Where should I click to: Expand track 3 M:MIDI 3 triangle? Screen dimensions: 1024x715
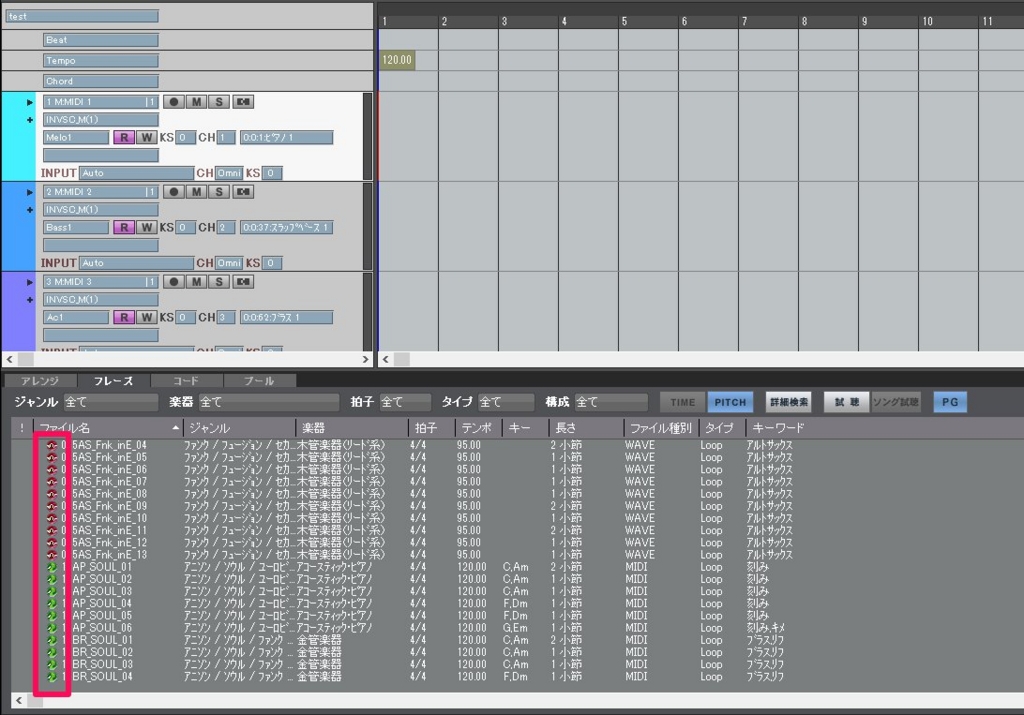click(x=29, y=283)
